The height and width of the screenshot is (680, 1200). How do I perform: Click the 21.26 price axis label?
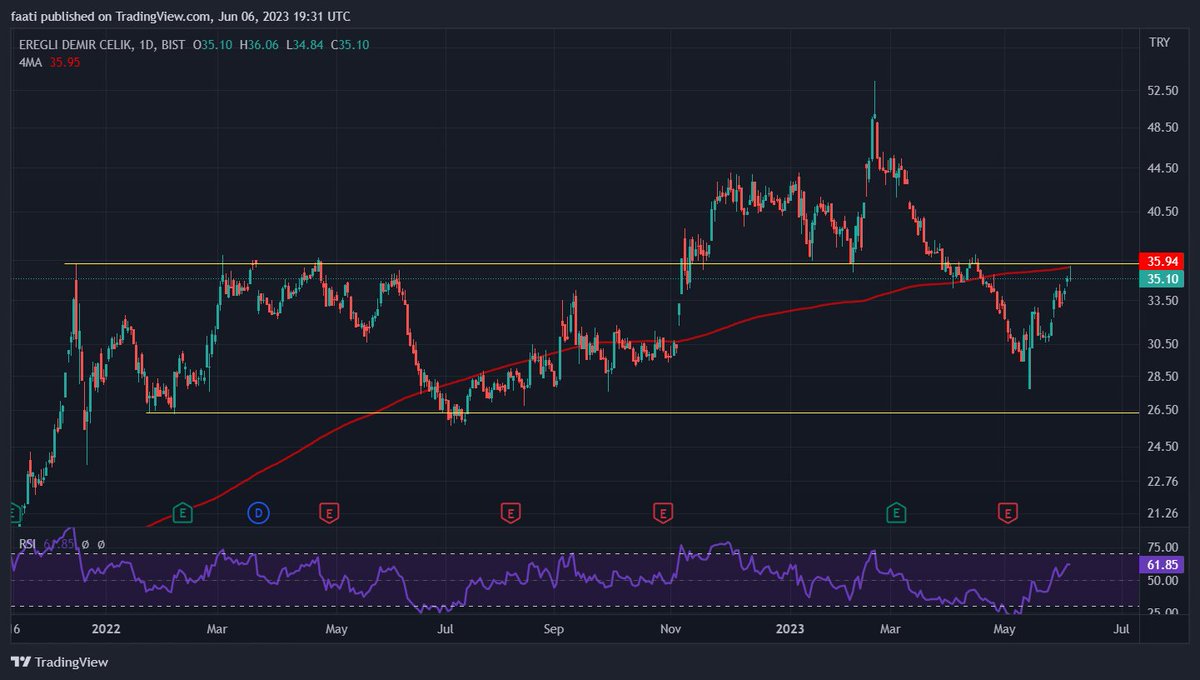(1162, 514)
